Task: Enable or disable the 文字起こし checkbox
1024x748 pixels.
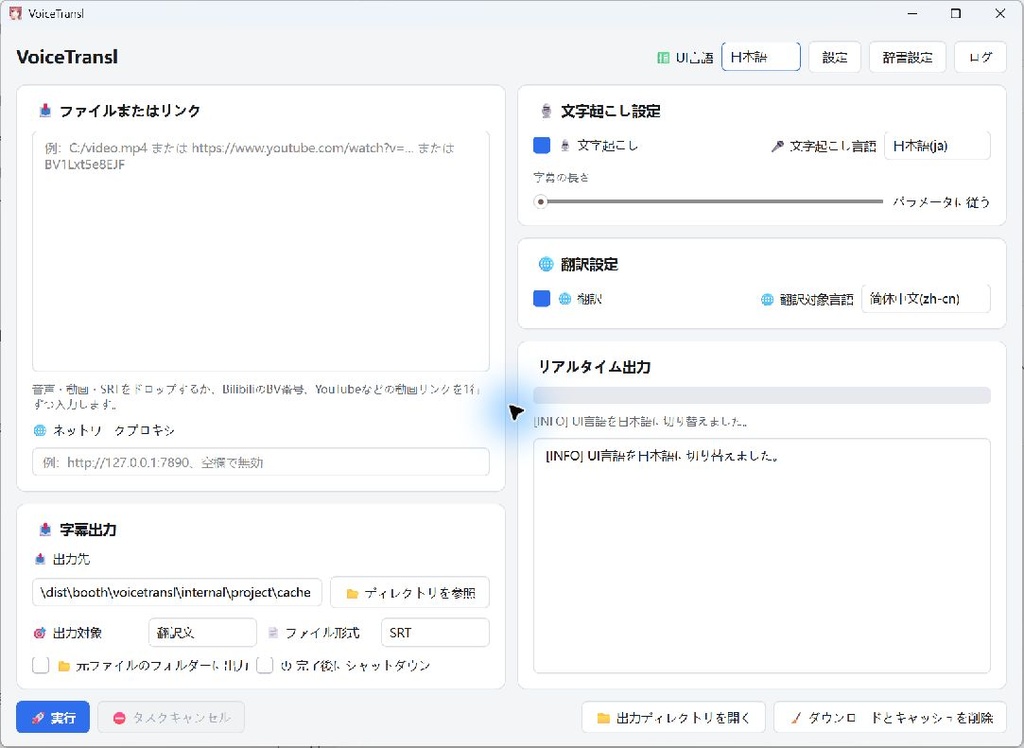Action: point(541,145)
